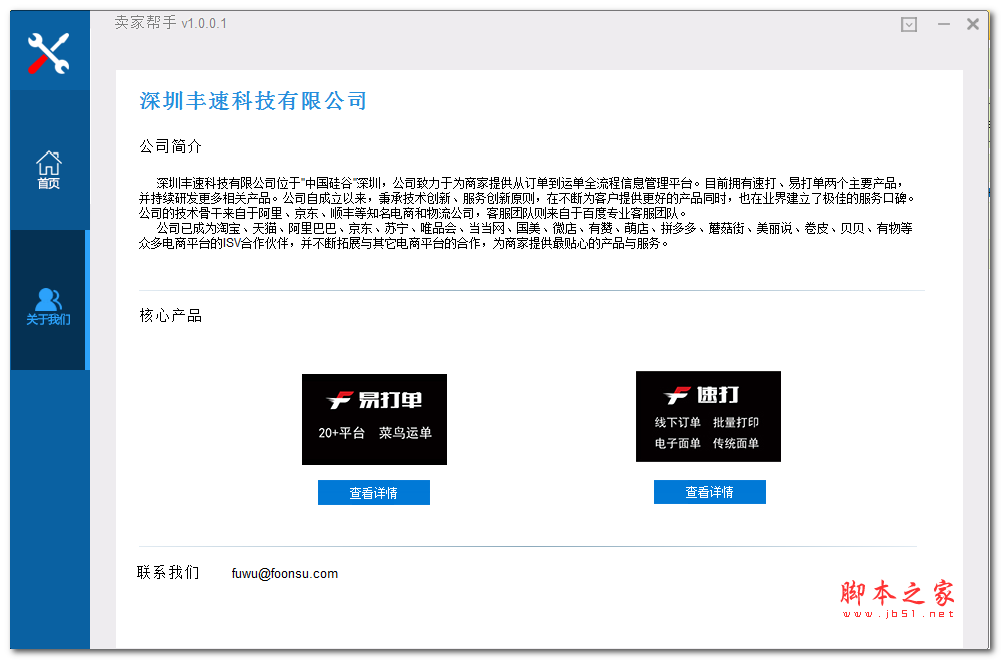
Task: Open the title bar dropdown menu icon
Action: click(x=908, y=25)
